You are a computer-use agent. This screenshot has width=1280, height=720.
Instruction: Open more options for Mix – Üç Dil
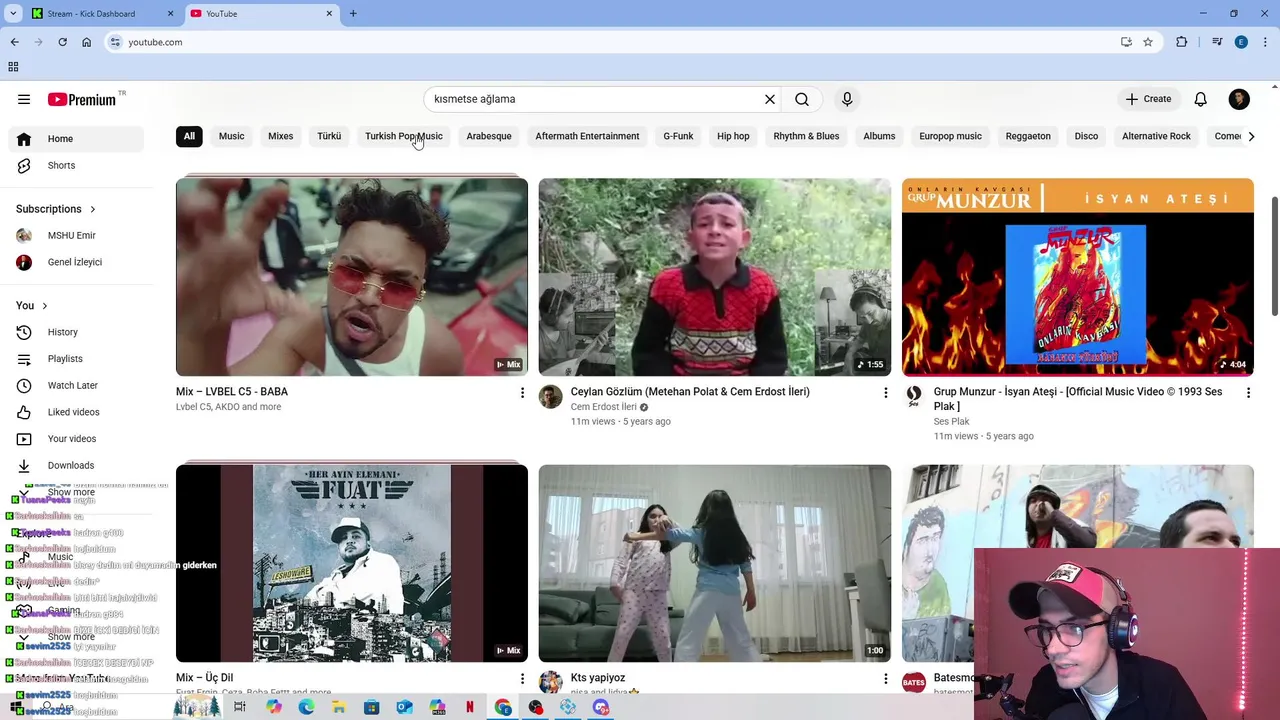(522, 679)
